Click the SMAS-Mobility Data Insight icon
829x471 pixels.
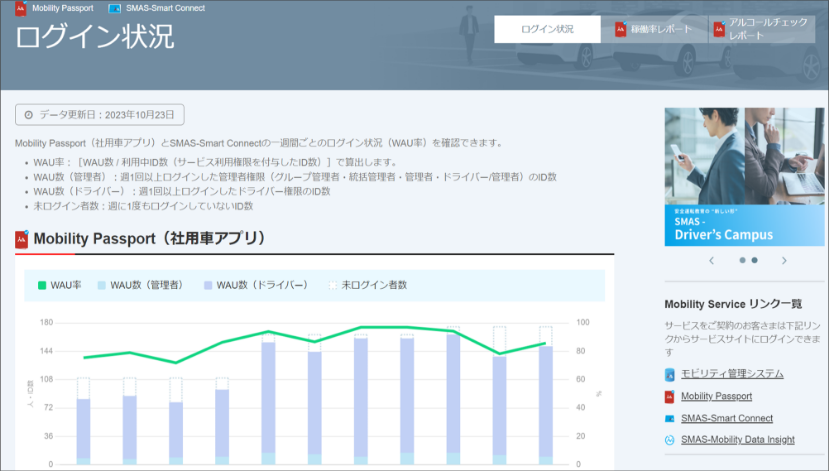pos(669,440)
